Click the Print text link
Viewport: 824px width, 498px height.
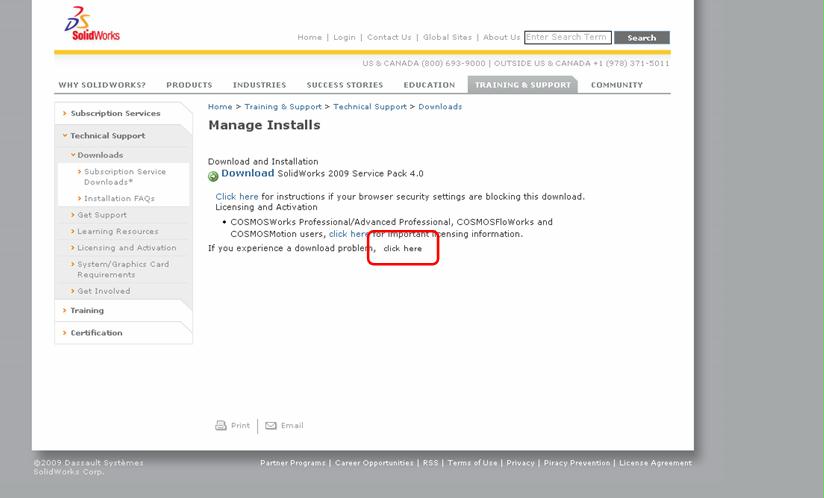click(241, 426)
